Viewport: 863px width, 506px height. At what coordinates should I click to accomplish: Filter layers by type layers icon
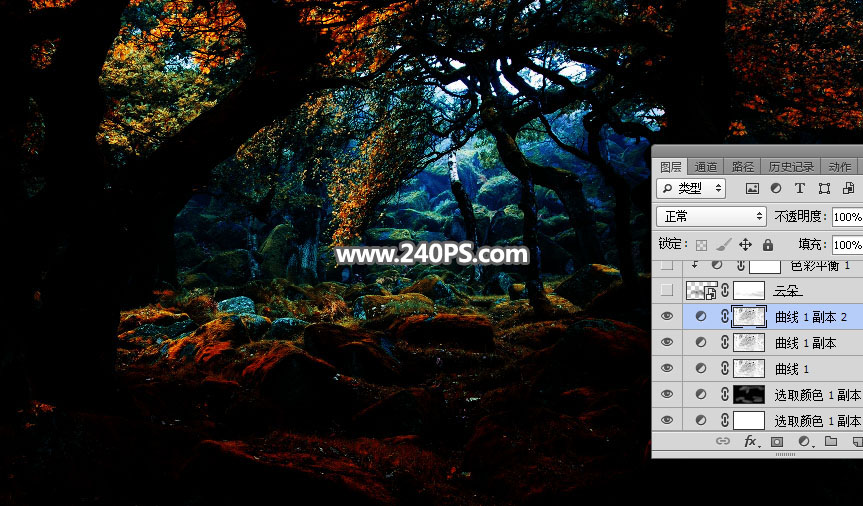[800, 189]
